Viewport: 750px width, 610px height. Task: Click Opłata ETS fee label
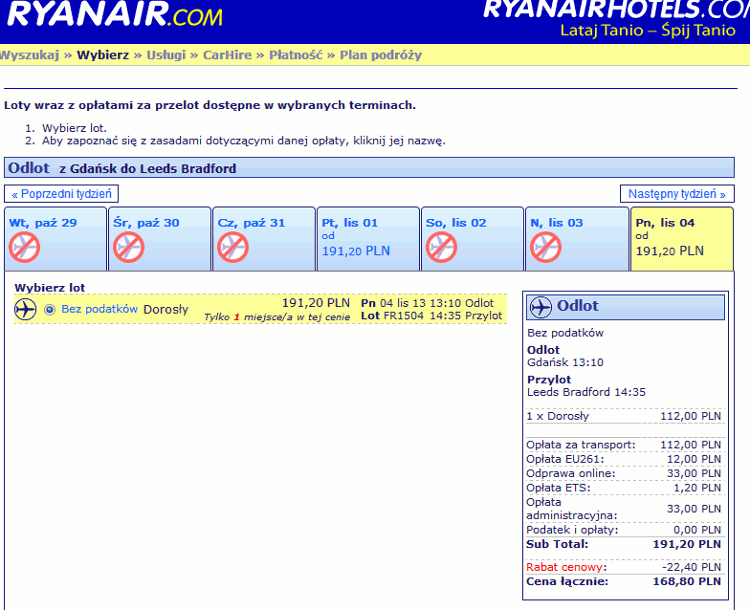click(x=558, y=488)
